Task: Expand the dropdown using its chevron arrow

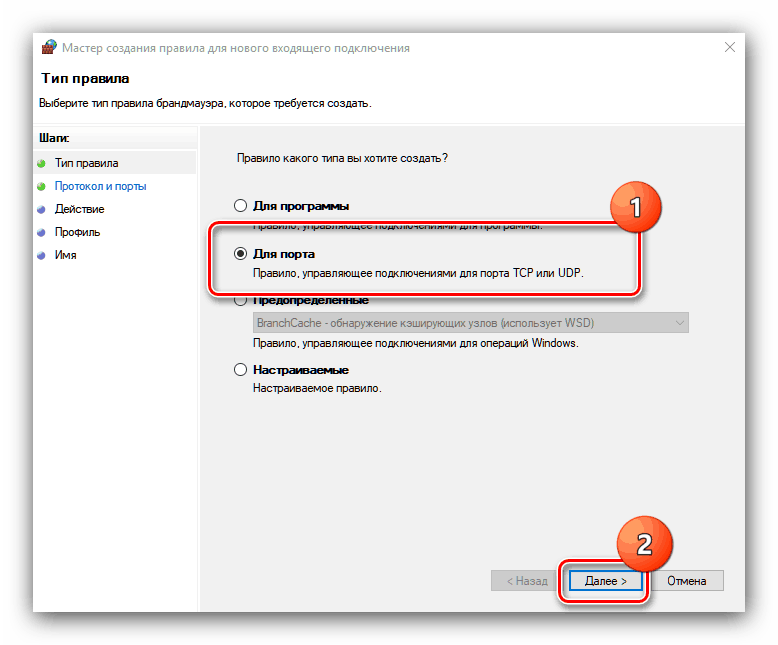Action: pos(679,323)
